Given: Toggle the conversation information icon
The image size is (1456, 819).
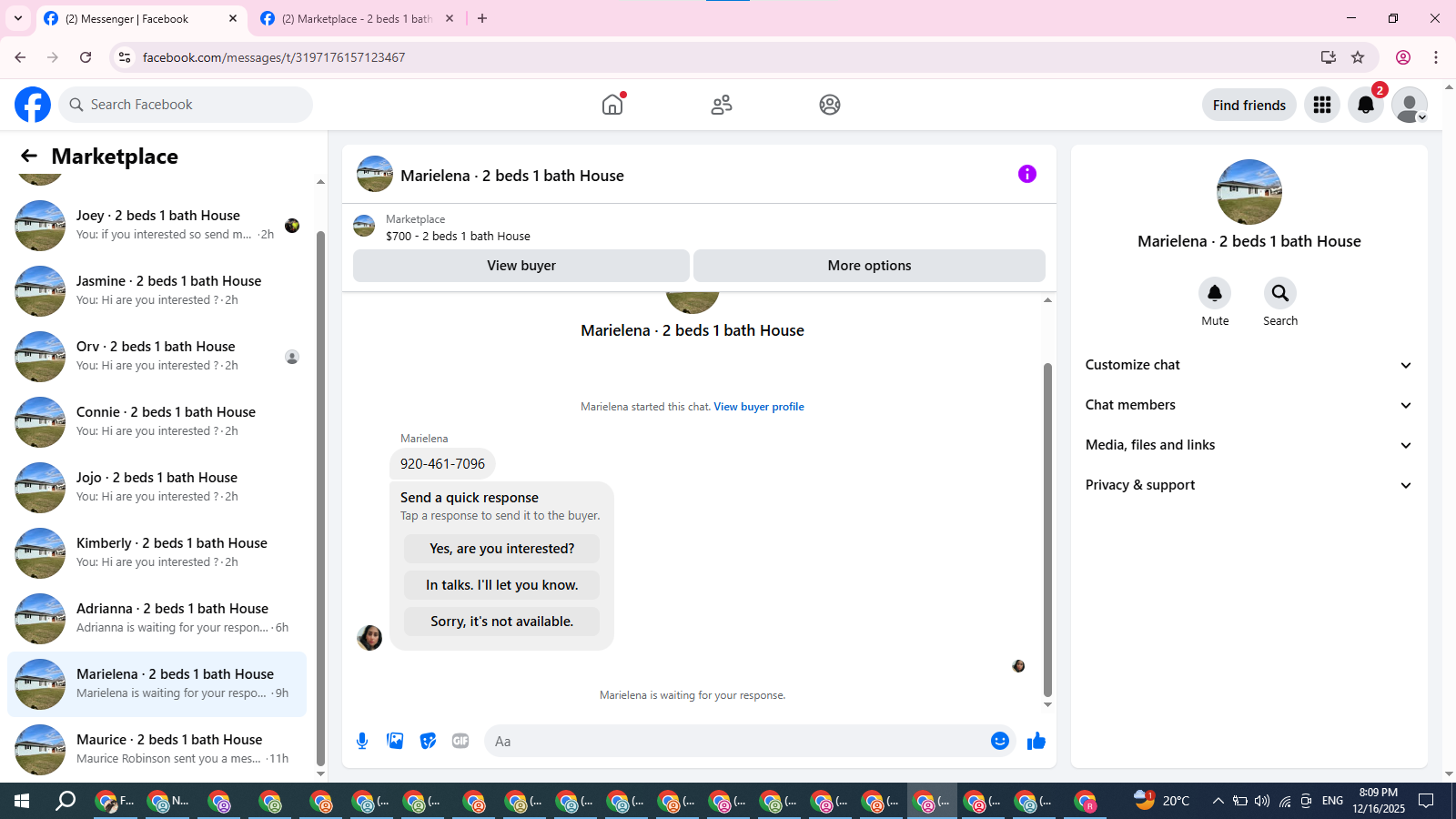Looking at the screenshot, I should point(1027,174).
